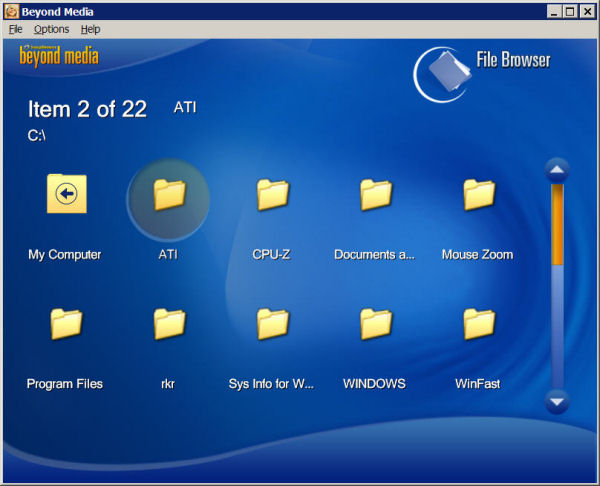Click the "File Browser" title text

coord(514,60)
